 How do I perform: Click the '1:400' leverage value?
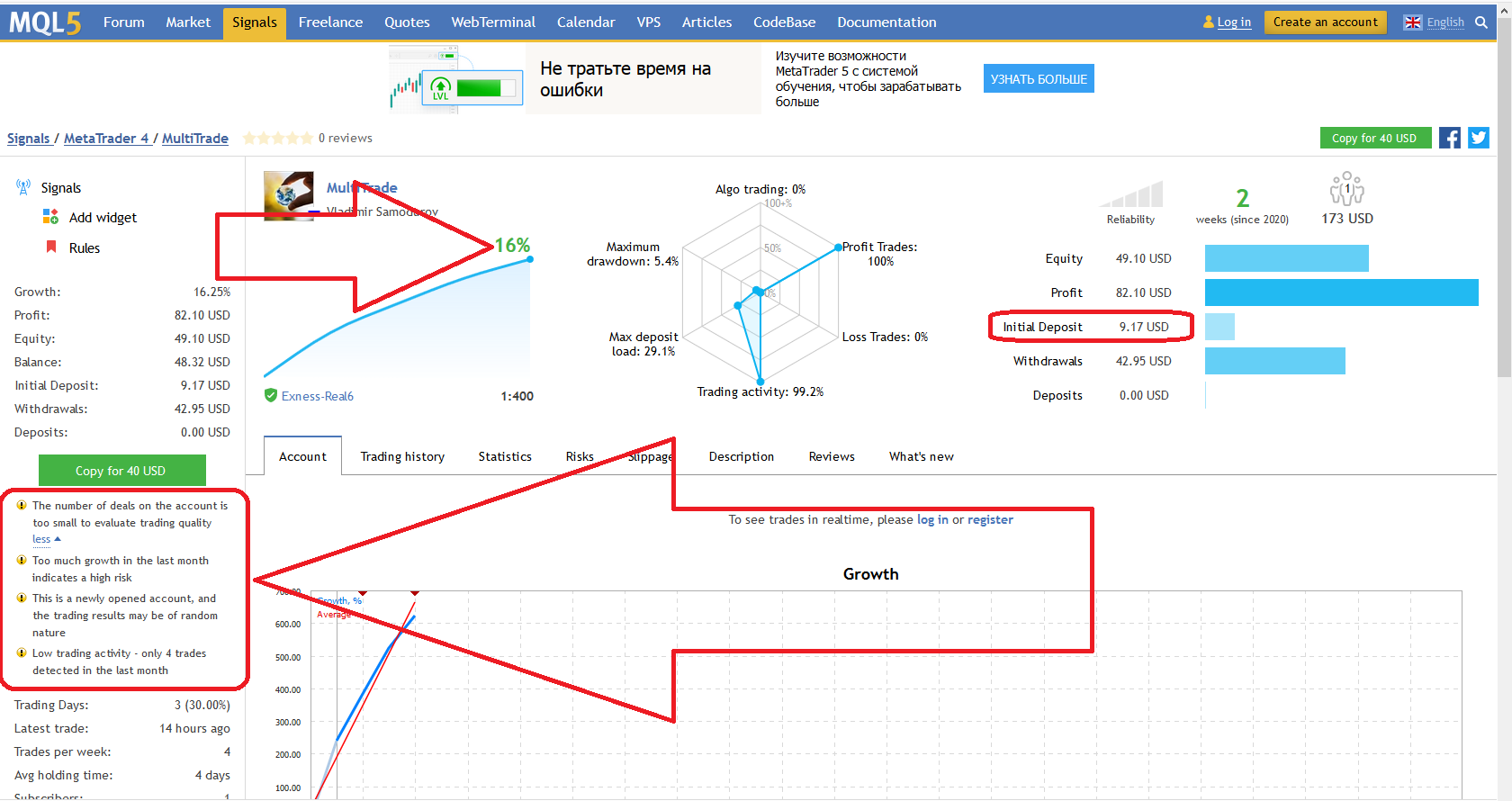517,396
